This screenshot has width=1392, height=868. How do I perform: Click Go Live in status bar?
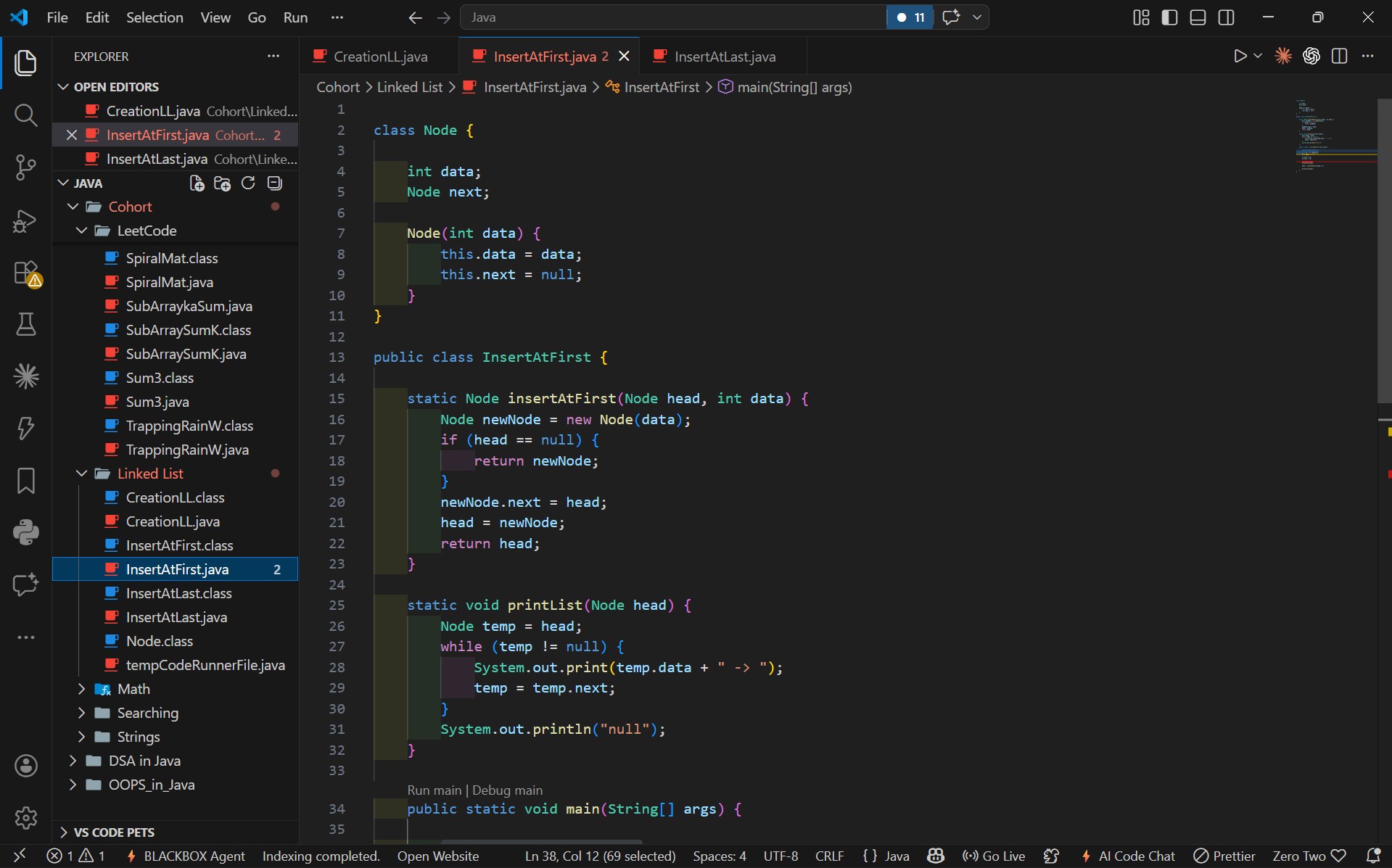pyautogui.click(x=994, y=856)
